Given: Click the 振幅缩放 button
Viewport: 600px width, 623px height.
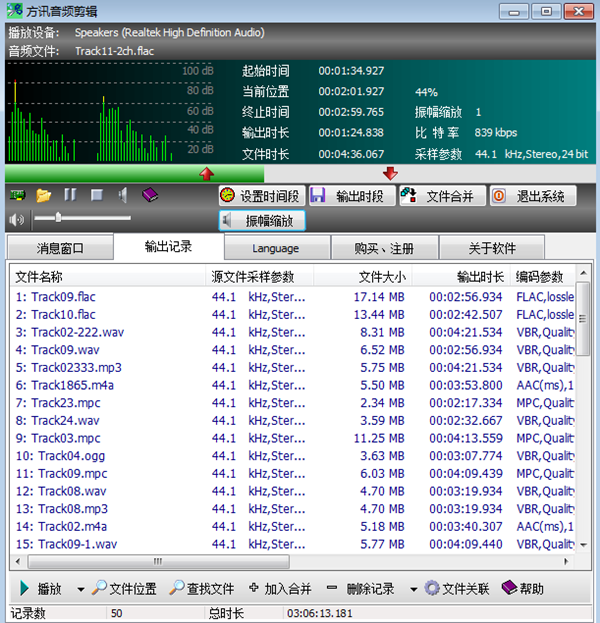Looking at the screenshot, I should [262, 221].
